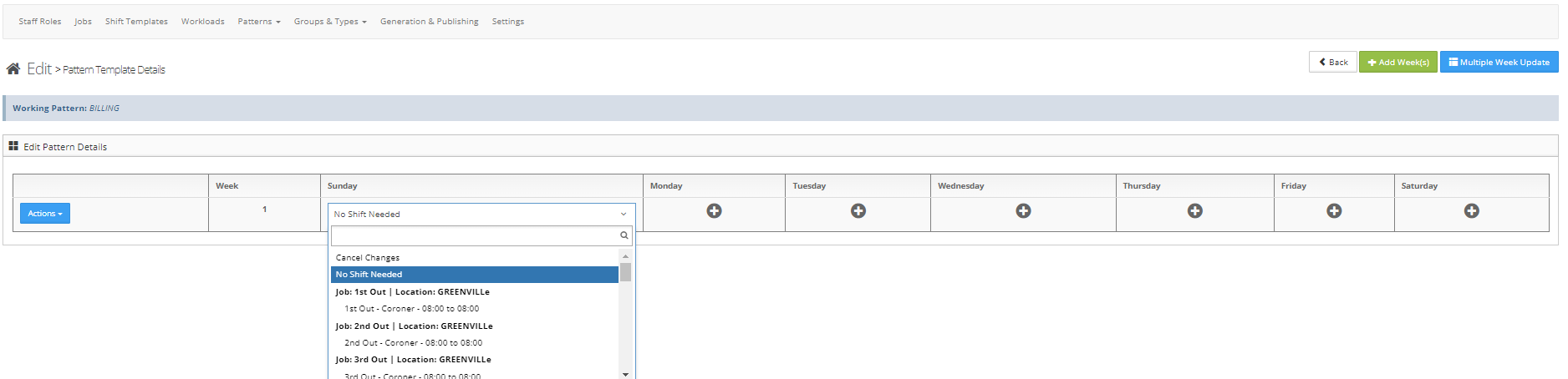Choose 1st Out - Coroner shift option
The height and width of the screenshot is (379, 1568).
[411, 309]
